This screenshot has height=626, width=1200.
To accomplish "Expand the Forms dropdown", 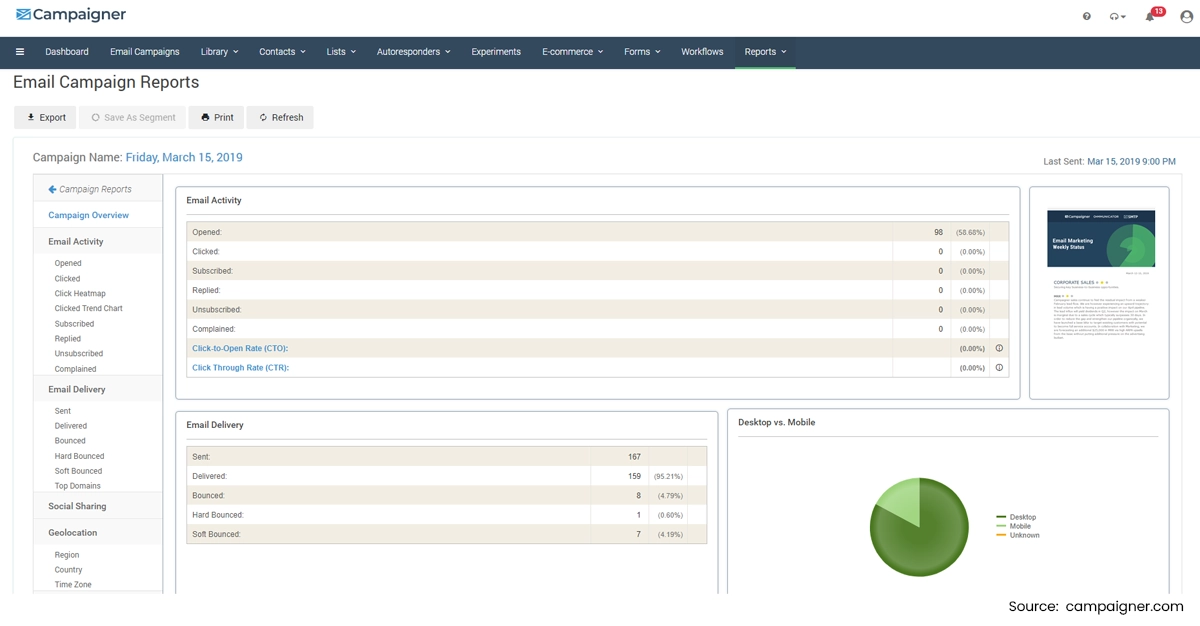I will tap(642, 52).
